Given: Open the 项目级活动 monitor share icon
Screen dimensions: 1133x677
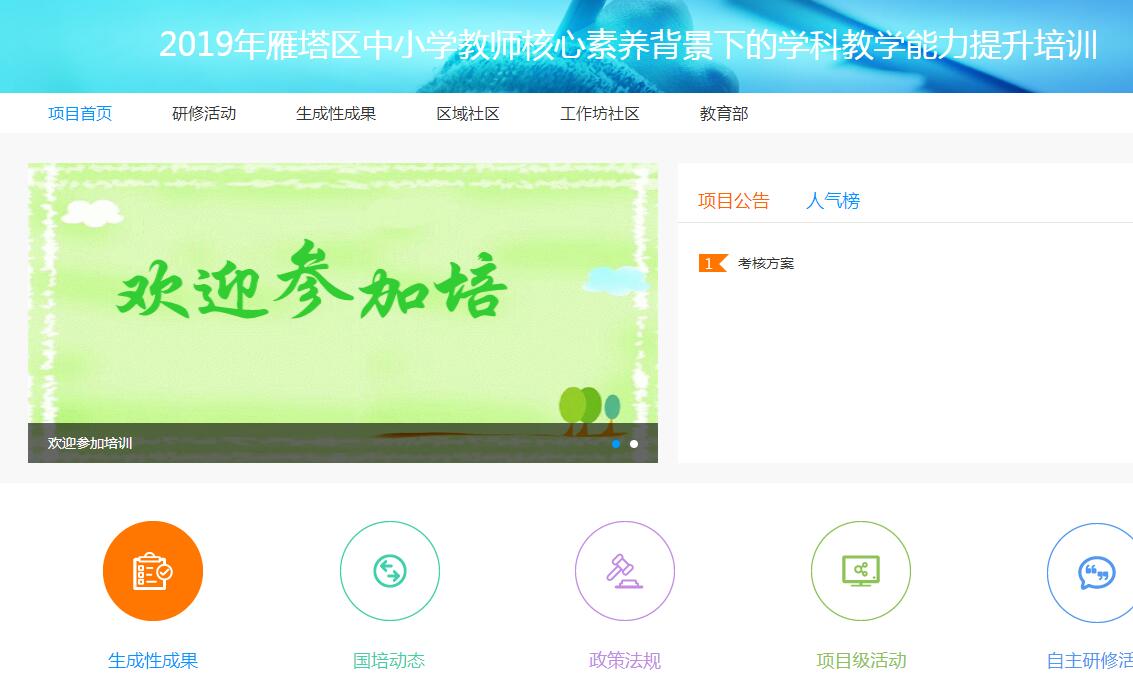Looking at the screenshot, I should click(x=860, y=570).
